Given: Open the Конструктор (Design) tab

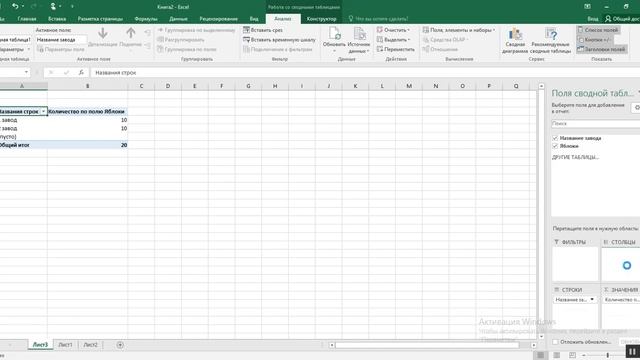Looking at the screenshot, I should (x=321, y=19).
